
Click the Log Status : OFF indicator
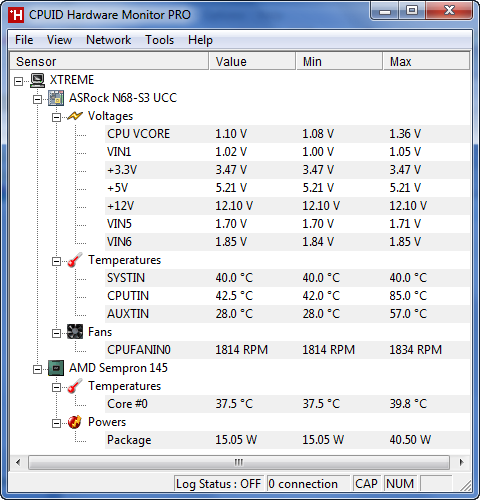click(x=219, y=484)
